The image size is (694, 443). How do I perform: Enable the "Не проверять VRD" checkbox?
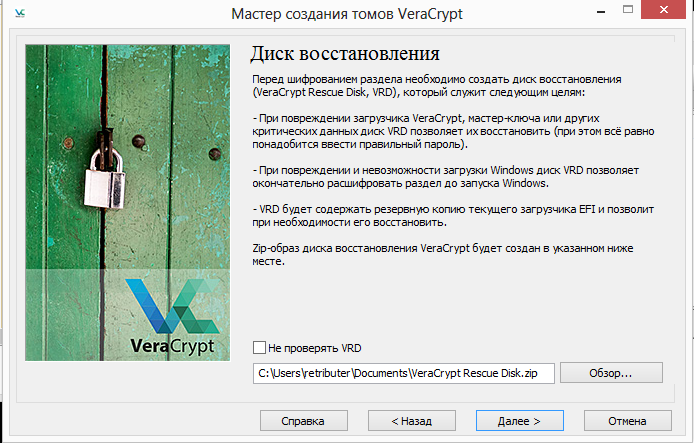tap(260, 348)
